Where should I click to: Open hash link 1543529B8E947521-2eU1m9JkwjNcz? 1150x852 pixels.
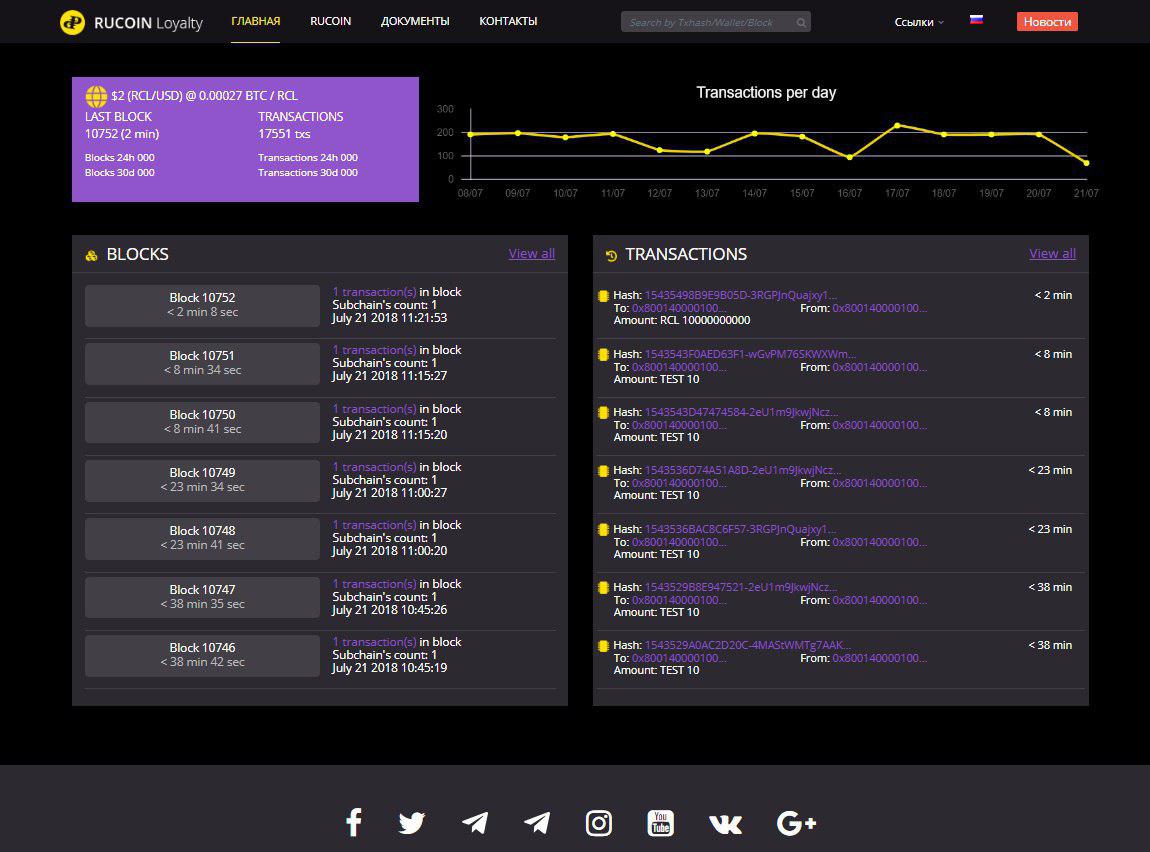741,587
